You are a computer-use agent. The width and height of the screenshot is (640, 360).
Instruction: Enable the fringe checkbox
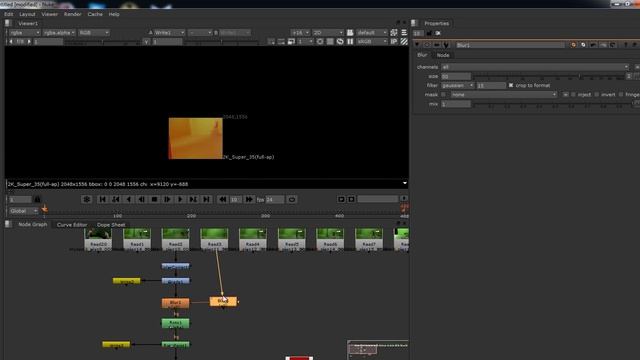621,95
